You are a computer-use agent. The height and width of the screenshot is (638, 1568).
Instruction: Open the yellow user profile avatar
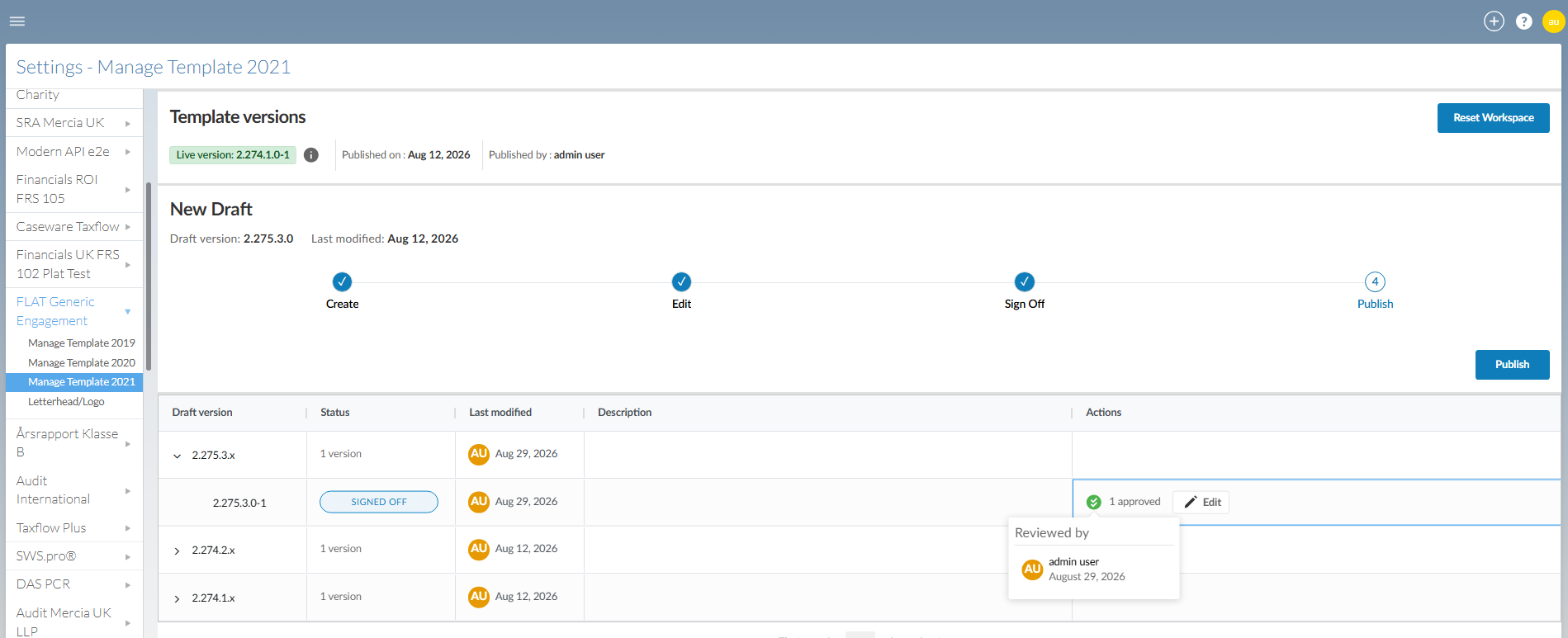pos(1553,21)
